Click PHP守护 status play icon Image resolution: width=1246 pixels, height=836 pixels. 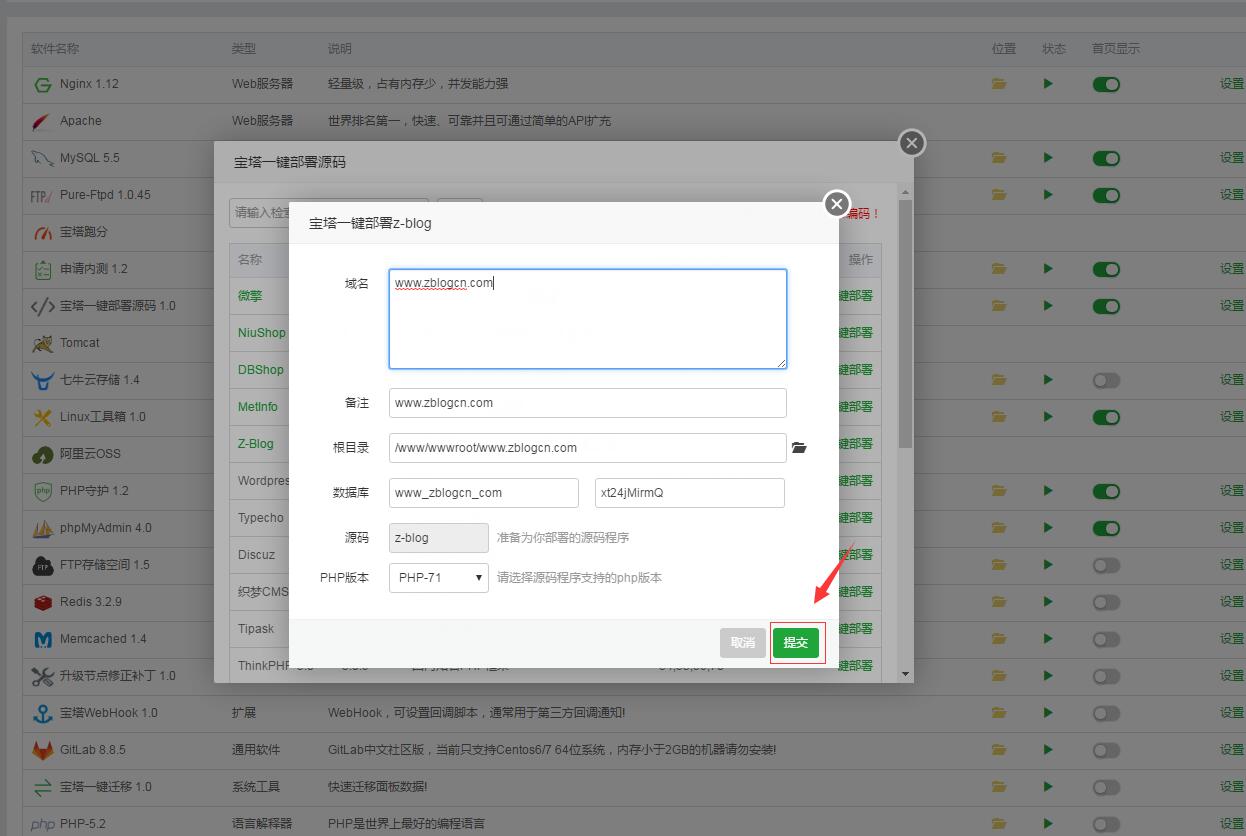1048,491
